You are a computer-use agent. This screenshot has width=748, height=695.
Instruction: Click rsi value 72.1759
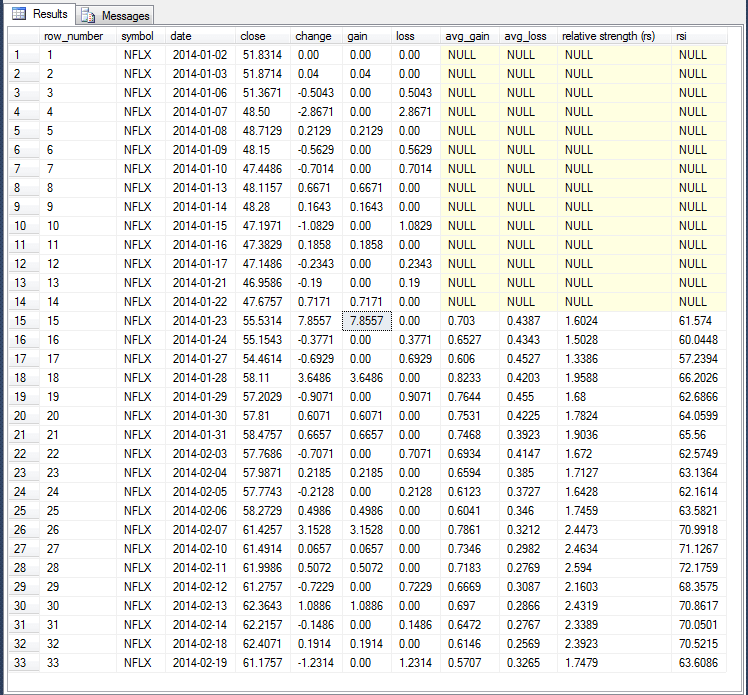[699, 568]
